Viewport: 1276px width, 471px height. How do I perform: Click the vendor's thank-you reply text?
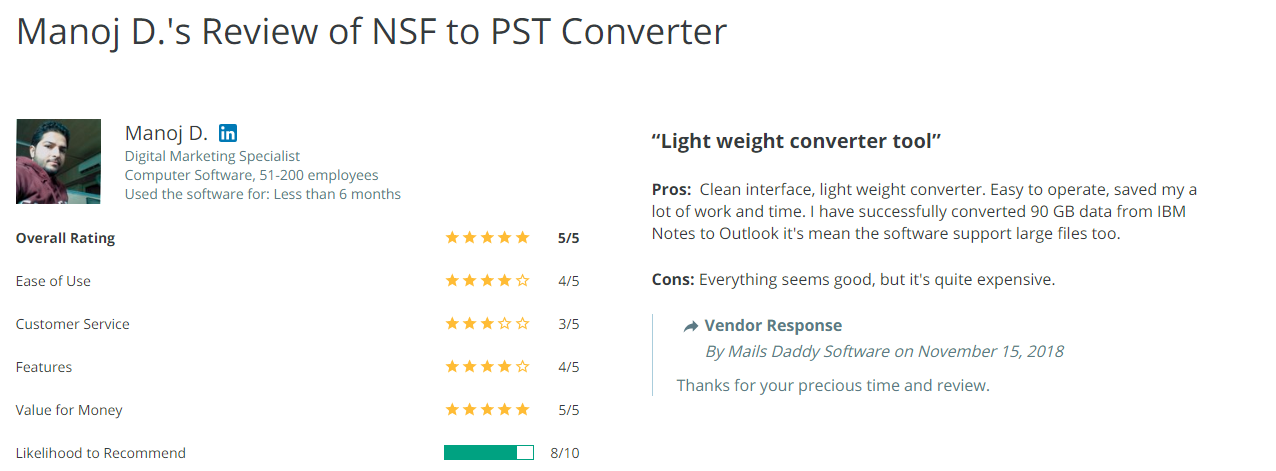[833, 385]
